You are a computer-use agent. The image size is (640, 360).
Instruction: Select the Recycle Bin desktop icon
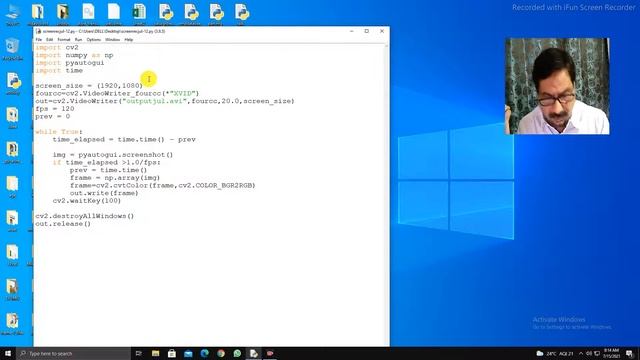(x=12, y=49)
